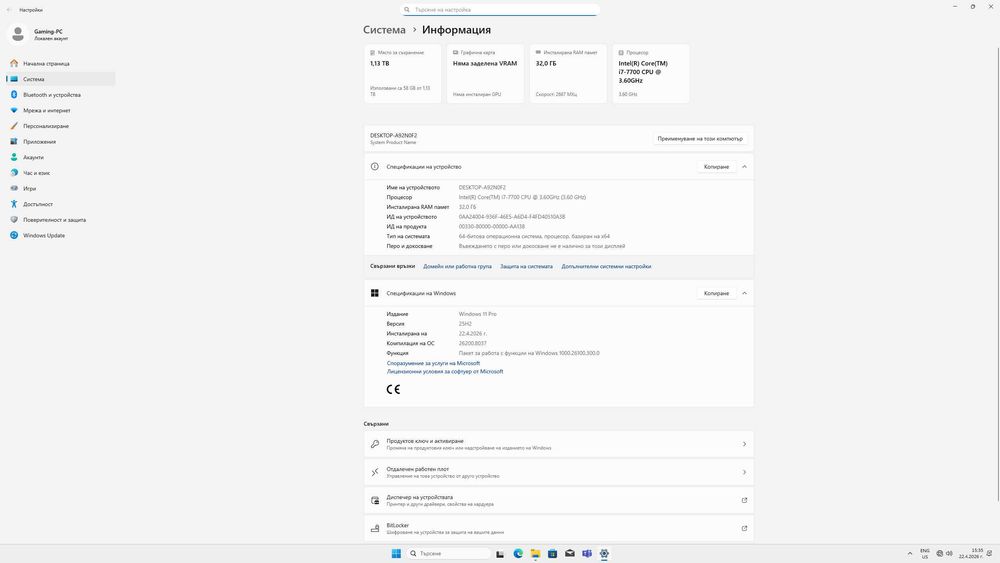Open the processor card i7-7700 CPU
The width and height of the screenshot is (1000, 563).
pos(651,73)
